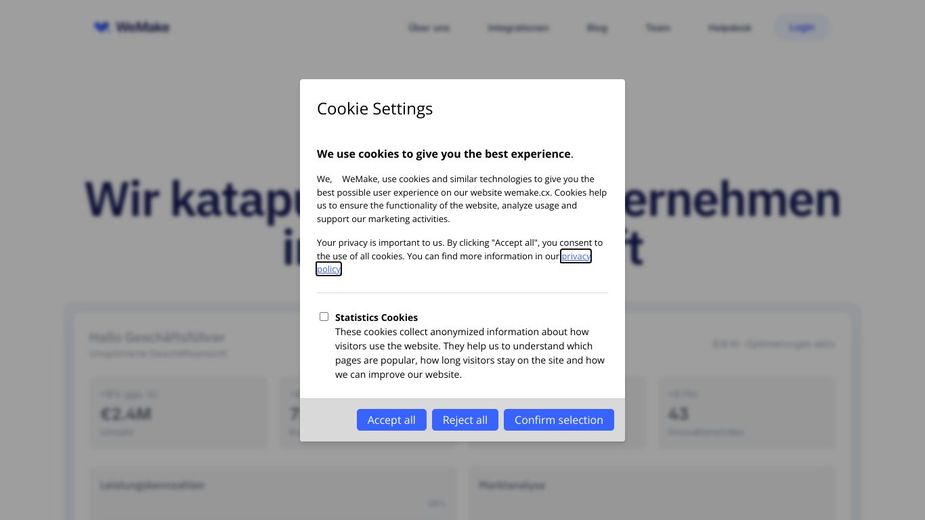Go to the Integrationen page
Viewport: 925px width, 520px height.
[x=518, y=28]
